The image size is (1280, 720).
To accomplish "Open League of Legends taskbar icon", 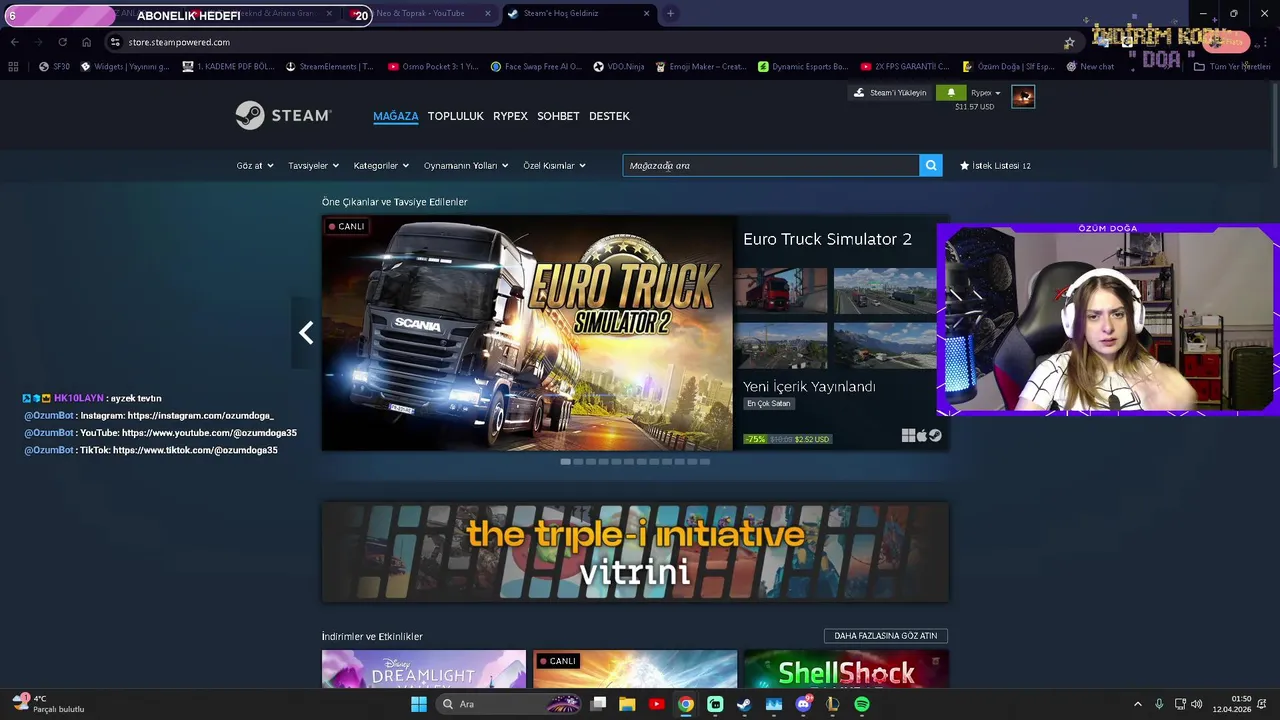I will pos(832,704).
